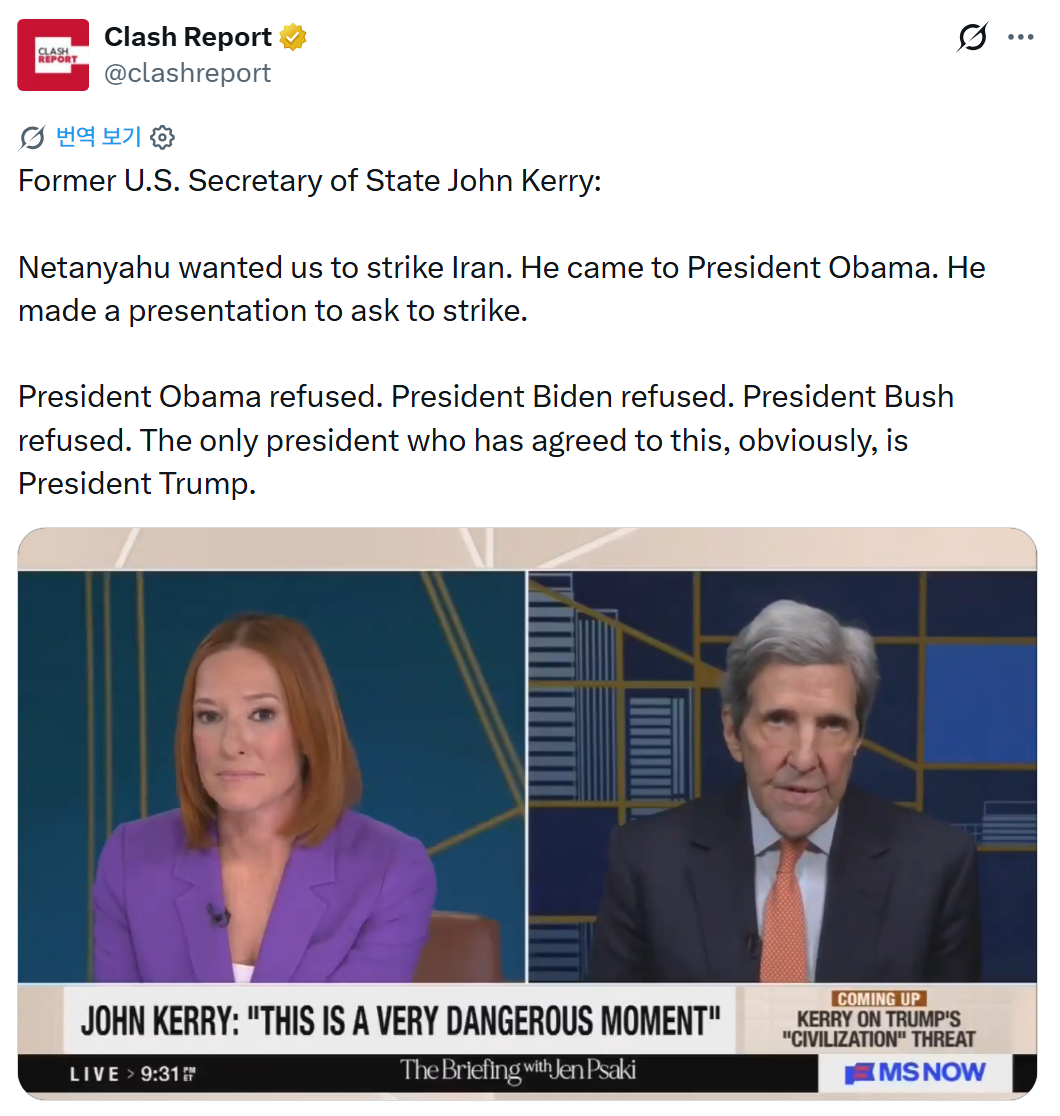Click the gold verified badge

[293, 37]
